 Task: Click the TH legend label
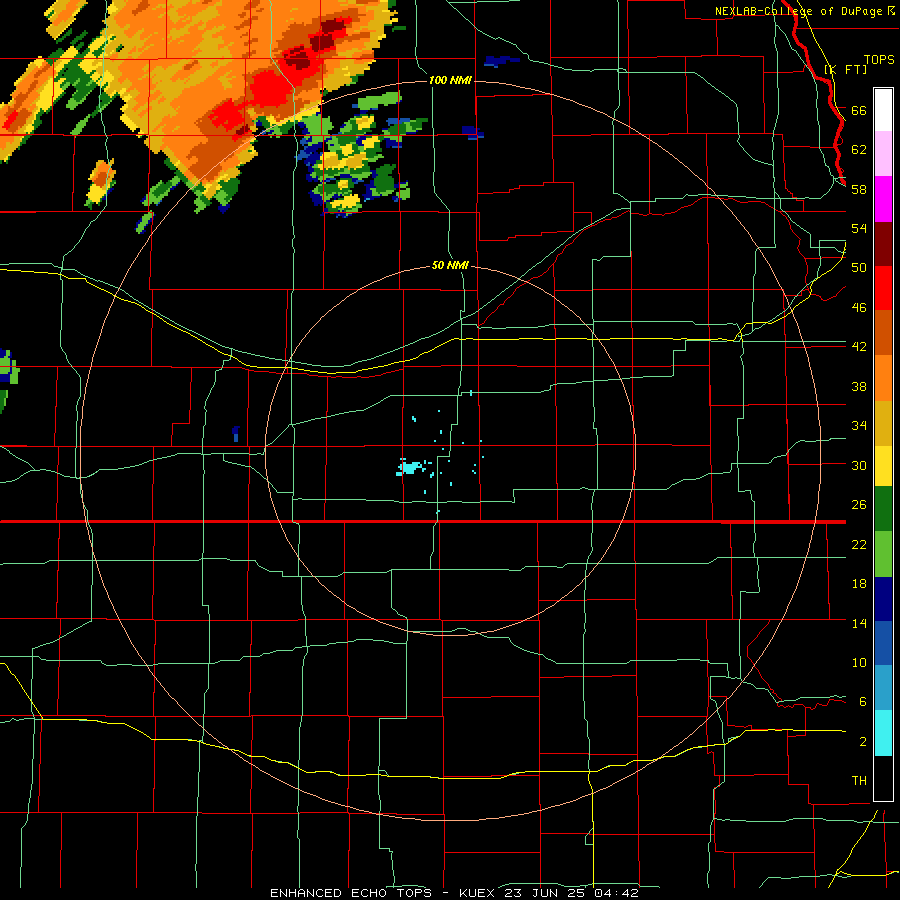pos(859,781)
